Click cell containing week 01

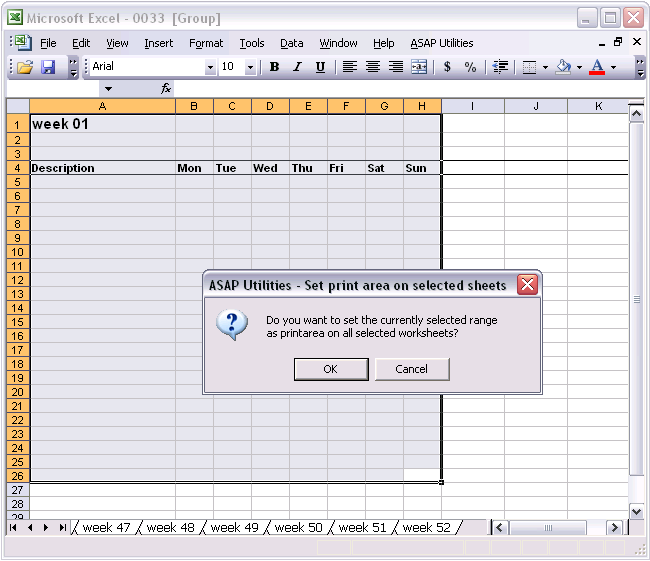102,124
